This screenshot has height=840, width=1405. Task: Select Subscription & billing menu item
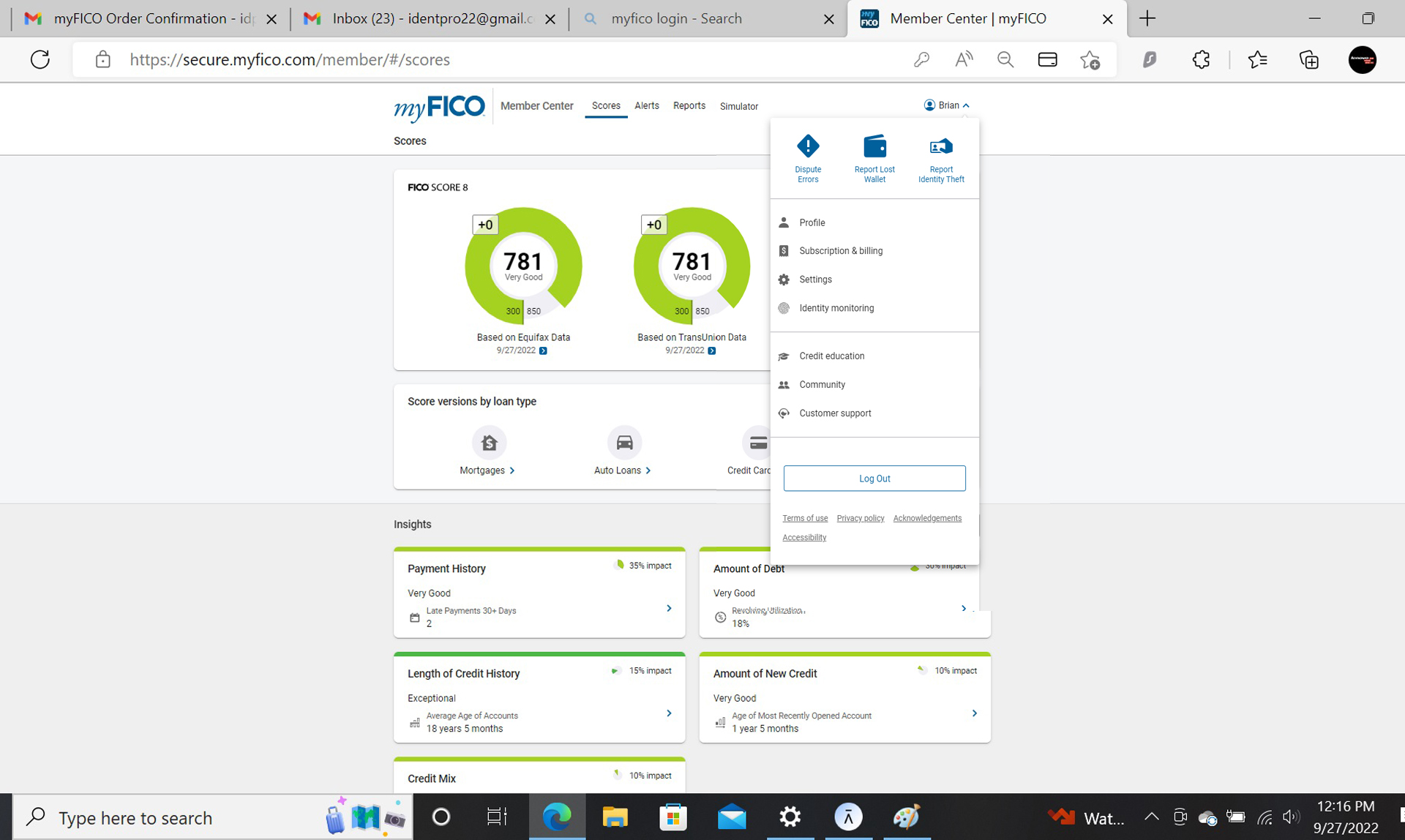coord(840,251)
